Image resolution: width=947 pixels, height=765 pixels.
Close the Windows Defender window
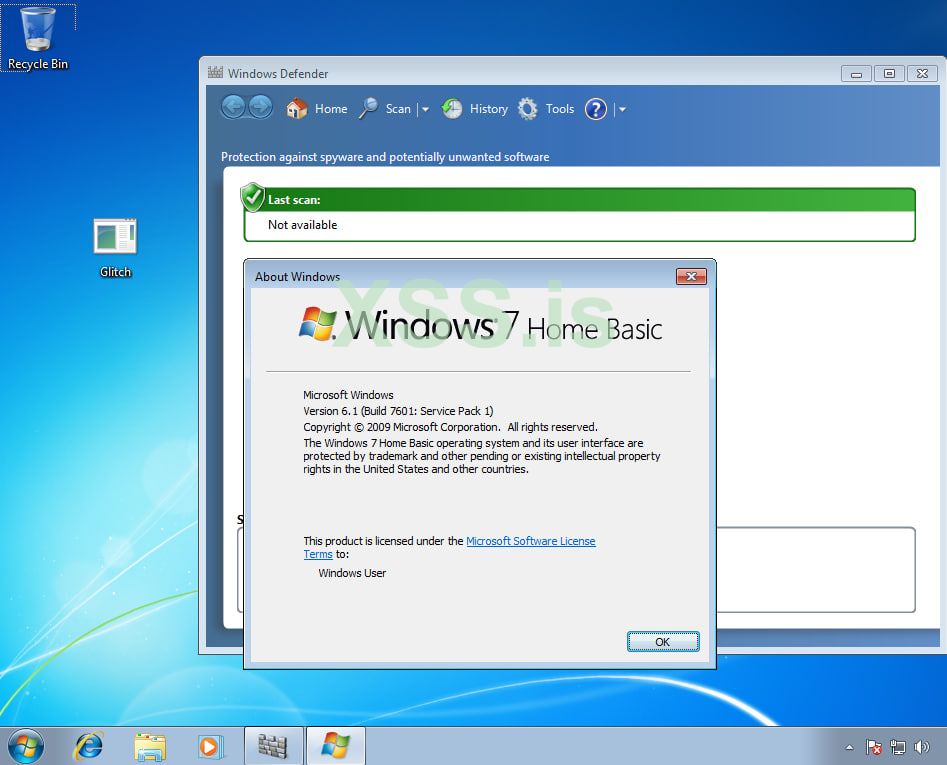click(922, 74)
